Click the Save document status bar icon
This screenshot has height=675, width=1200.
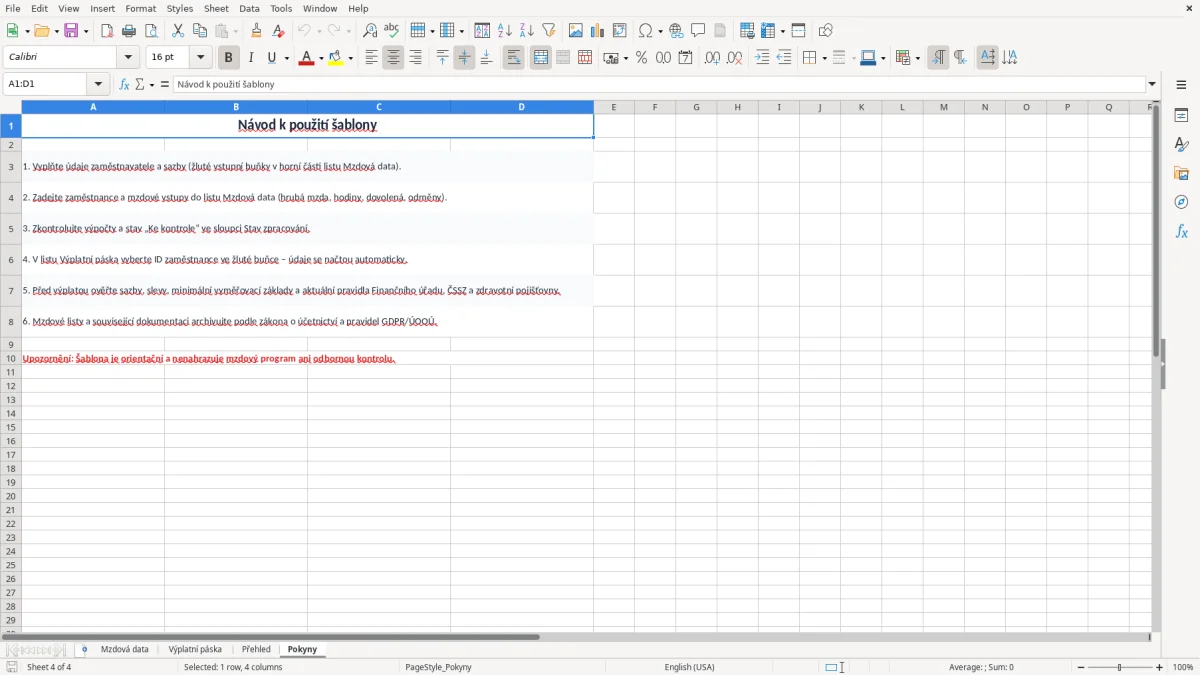tap(12, 667)
